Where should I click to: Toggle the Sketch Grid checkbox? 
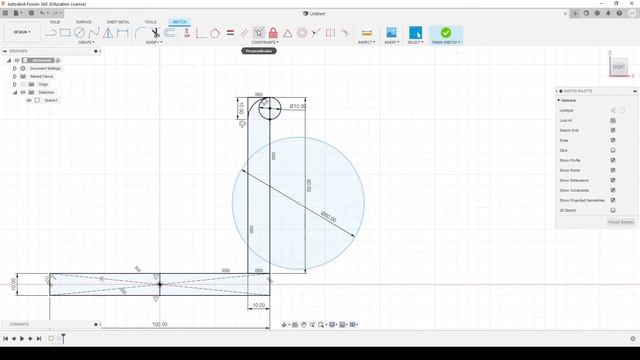click(x=613, y=130)
